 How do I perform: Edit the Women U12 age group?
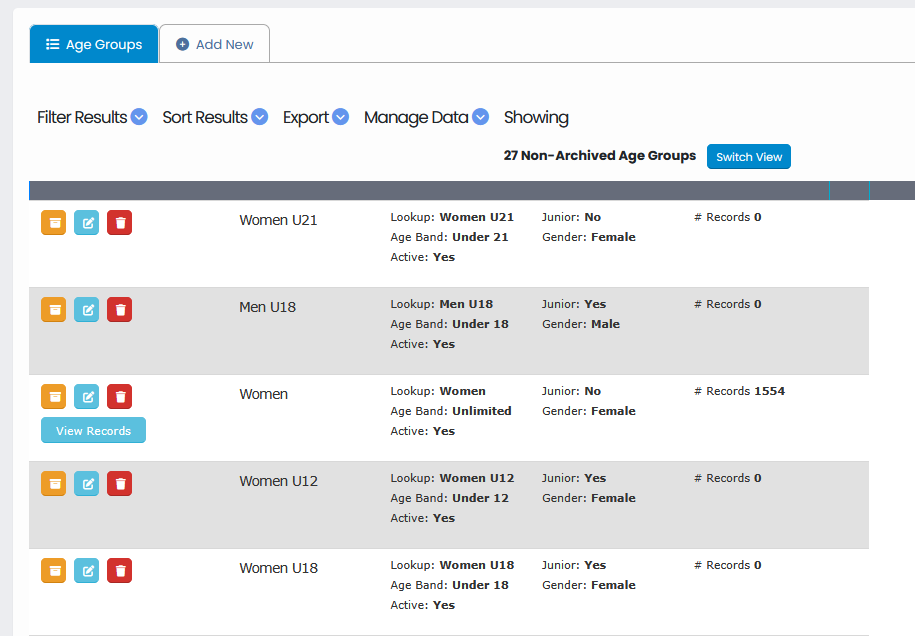[86, 483]
